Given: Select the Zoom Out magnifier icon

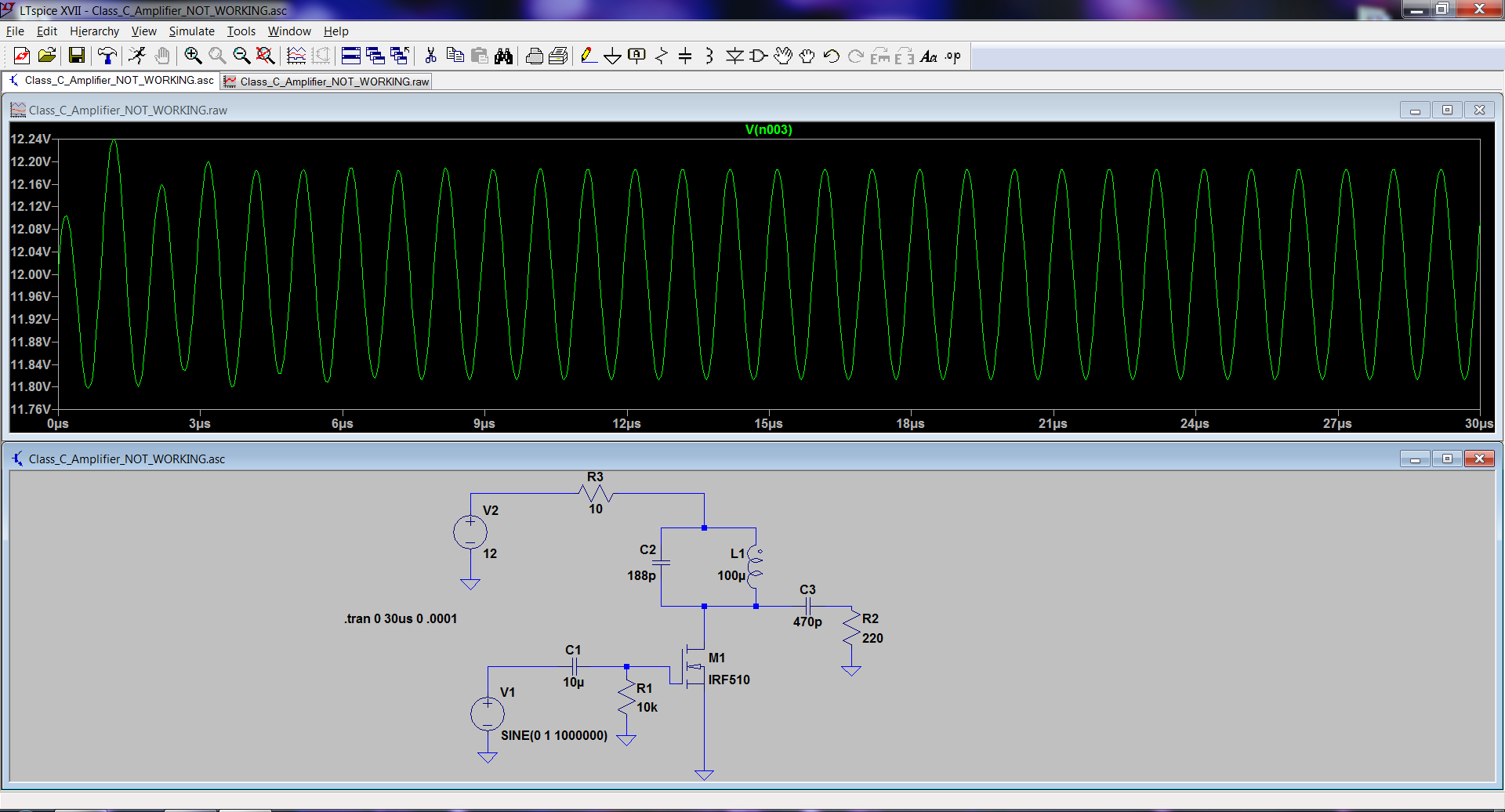Looking at the screenshot, I should tap(241, 56).
